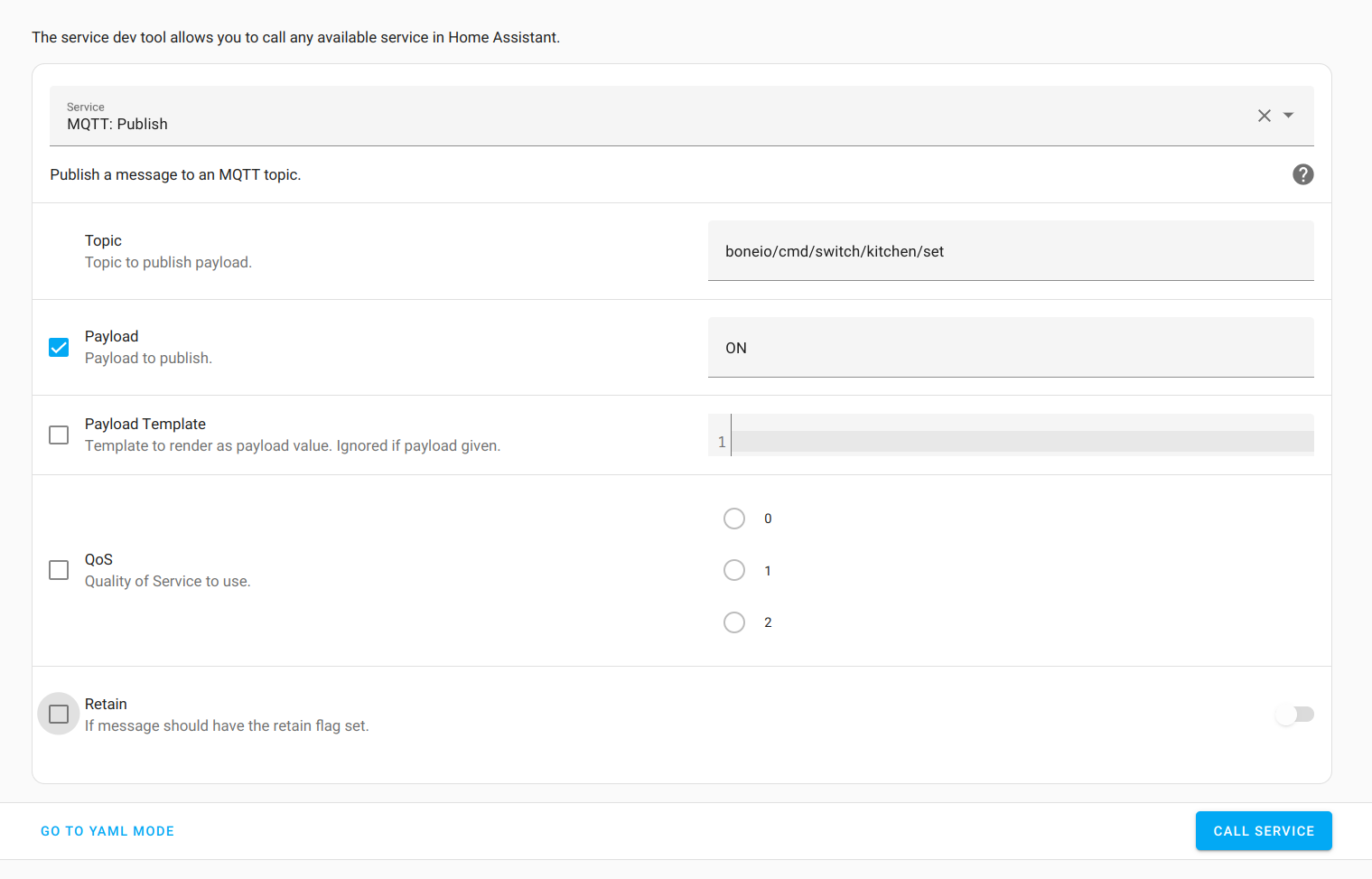Uncheck the Payload checkbox
This screenshot has height=879, width=1372.
click(x=58, y=347)
